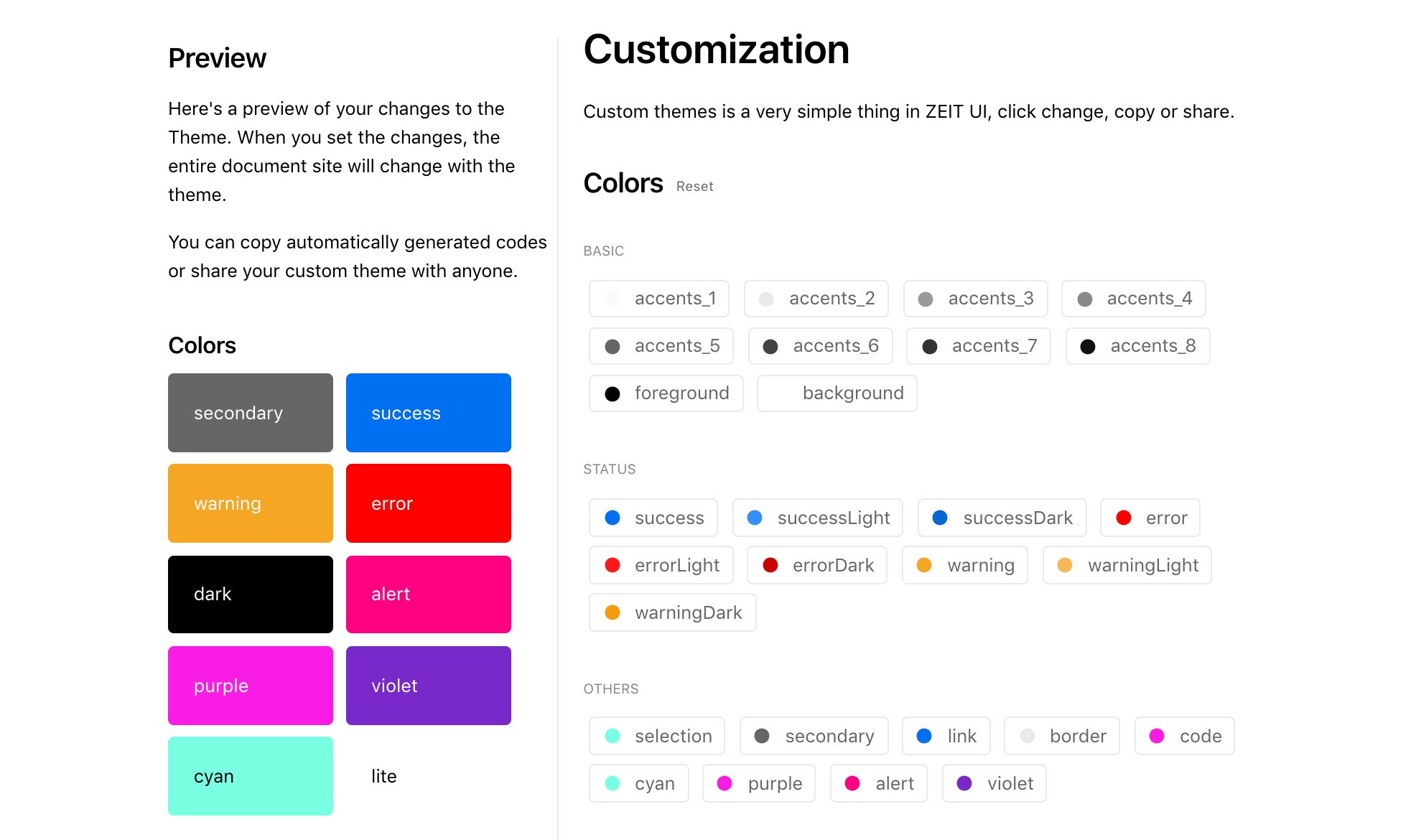Select the alert pink preview block
Viewport: 1416px width, 840px height.
[428, 594]
